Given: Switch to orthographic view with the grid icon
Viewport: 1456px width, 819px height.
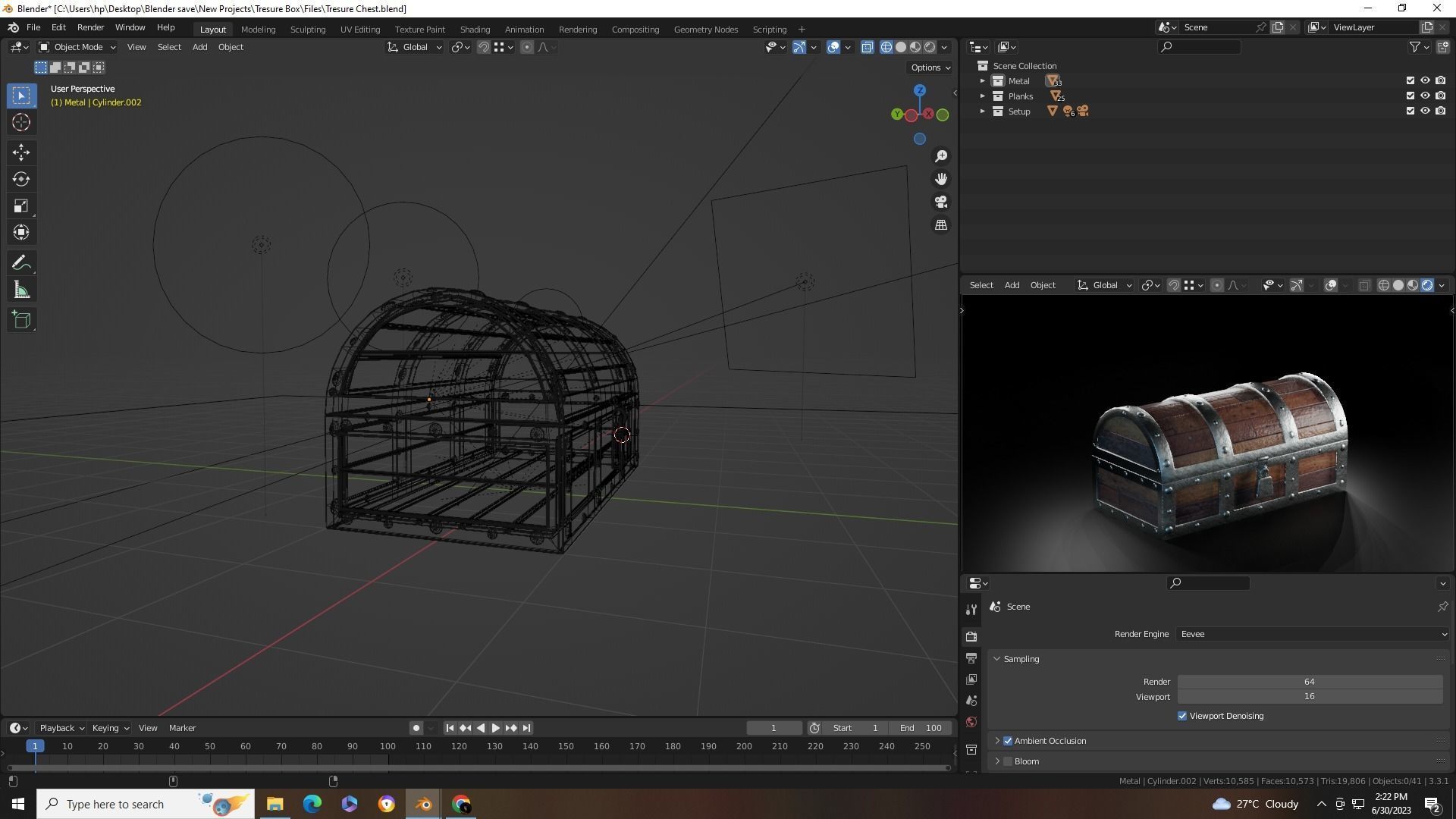Looking at the screenshot, I should (941, 225).
